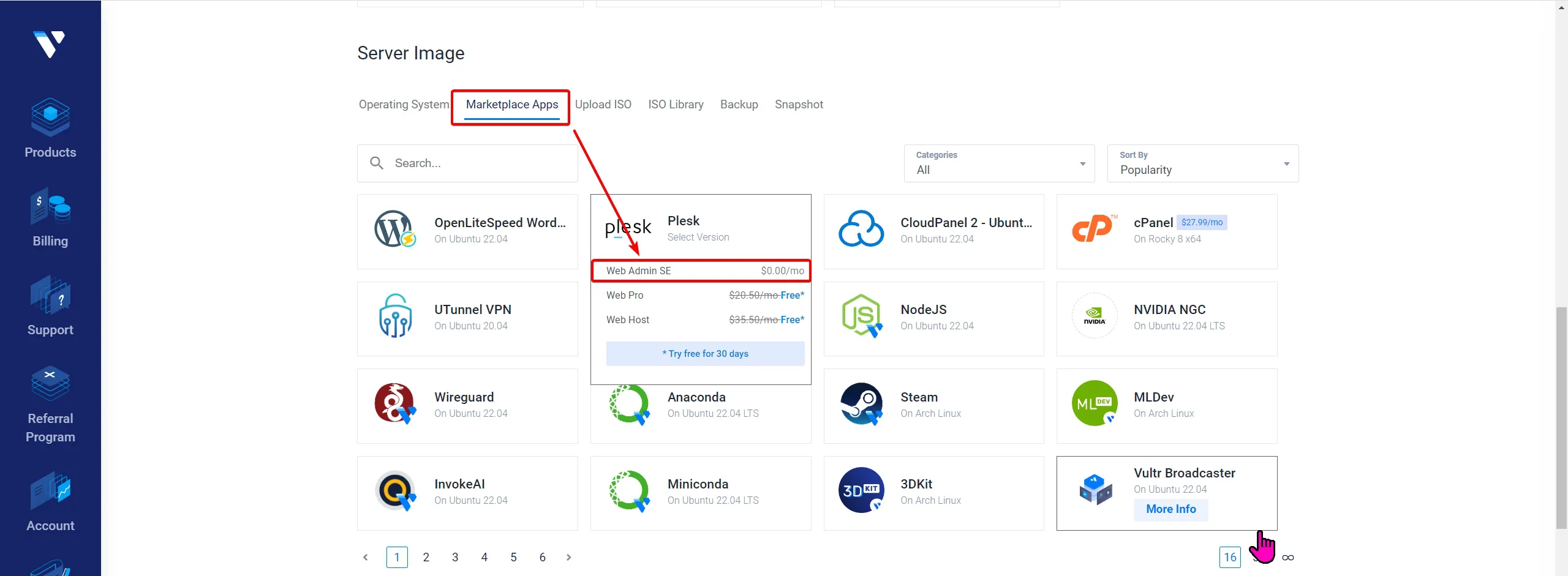This screenshot has height=576, width=1568.
Task: Open the Billing section icon
Action: [x=50, y=206]
